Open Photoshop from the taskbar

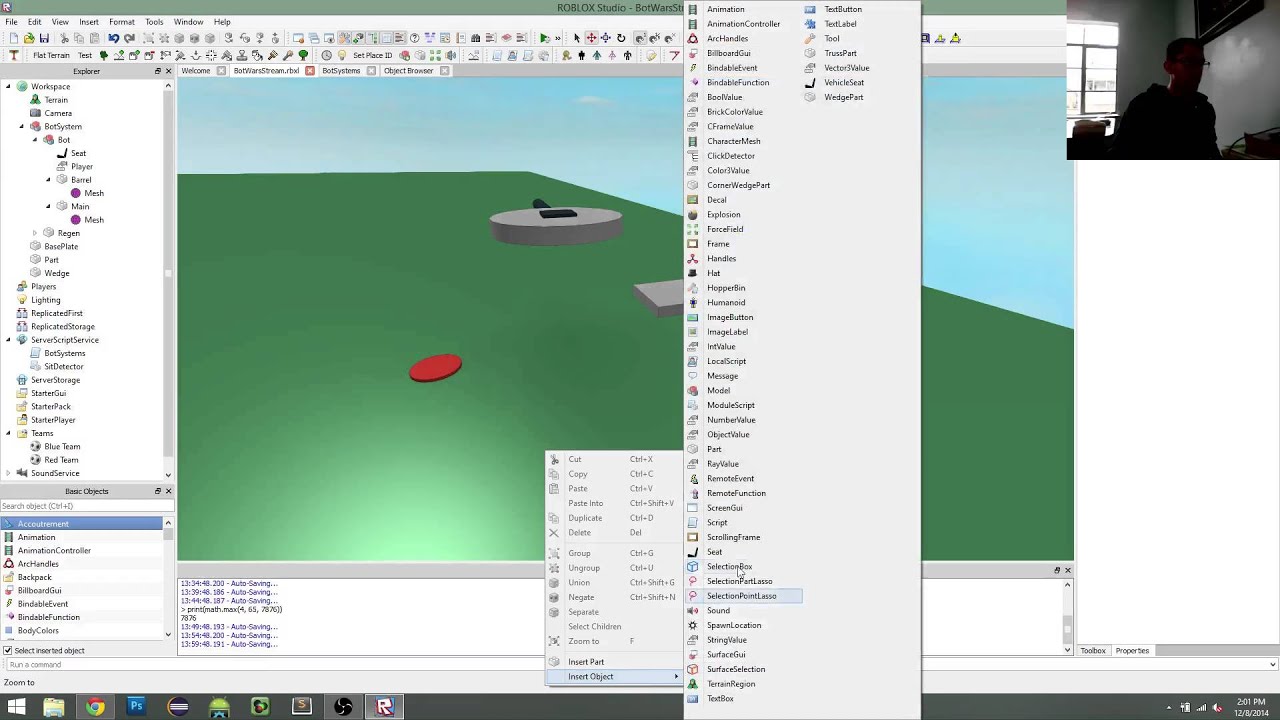136,707
